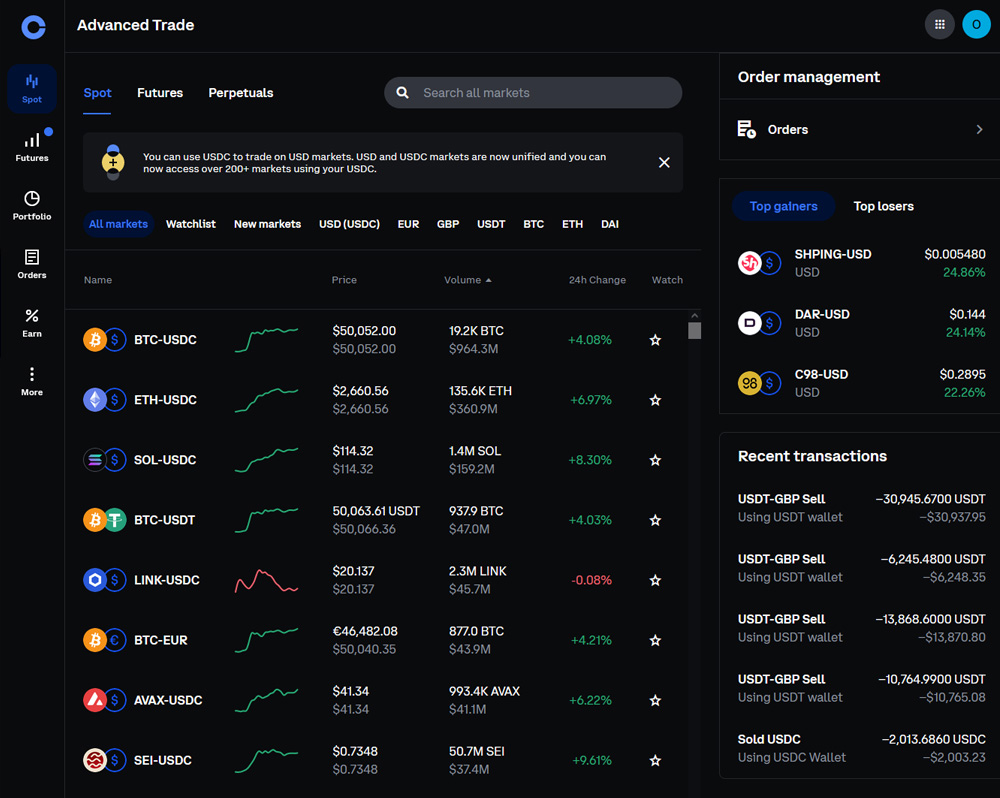This screenshot has height=798, width=1000.
Task: Star SEI-USDC to add to watchlist
Action: point(655,760)
